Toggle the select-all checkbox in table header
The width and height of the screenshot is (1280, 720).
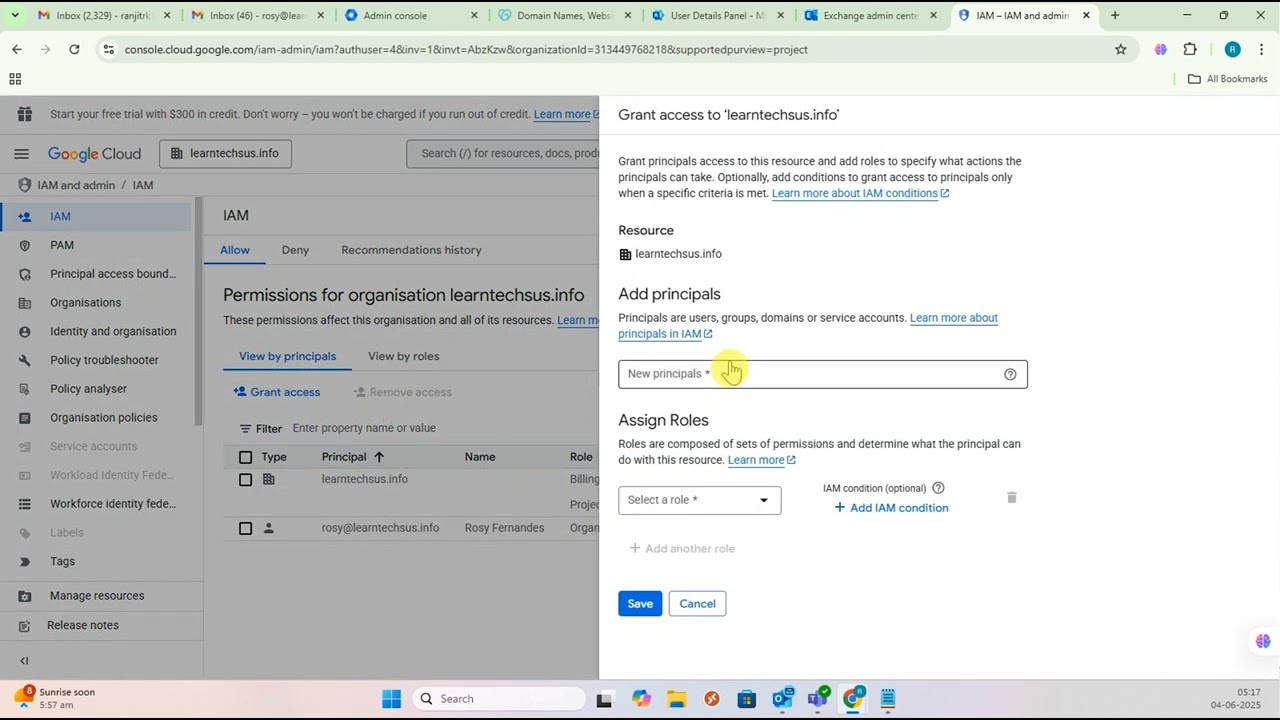pos(245,457)
